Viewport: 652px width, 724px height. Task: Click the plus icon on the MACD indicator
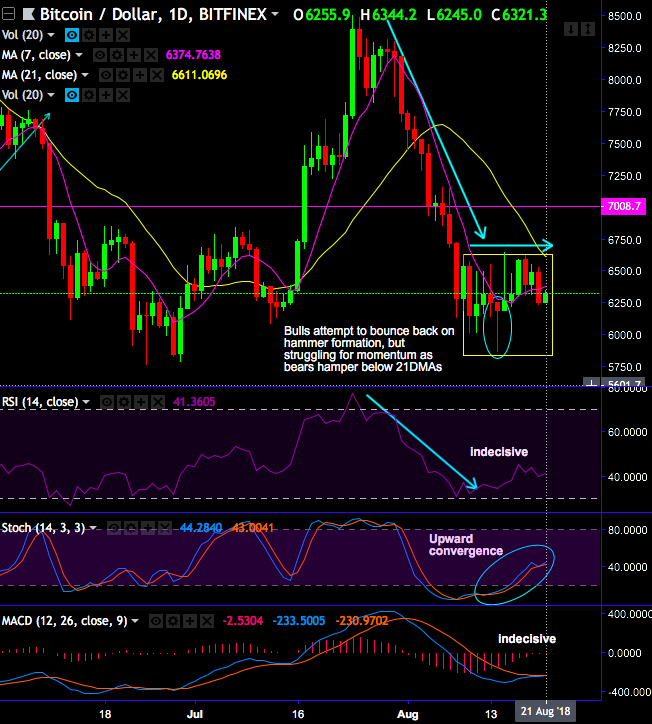pyautogui.click(x=190, y=621)
